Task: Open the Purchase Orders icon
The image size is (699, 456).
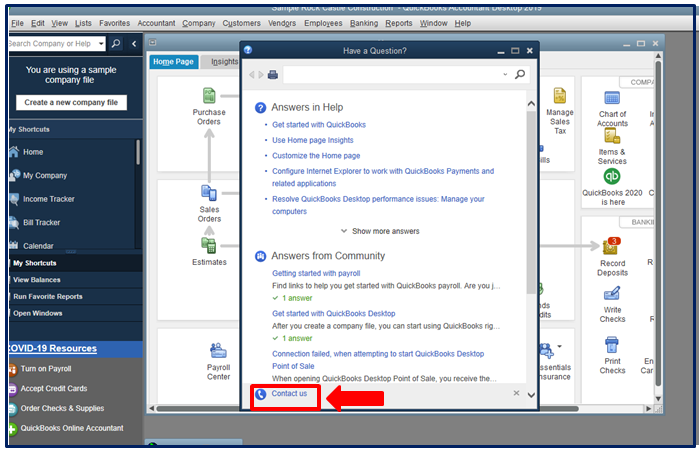Action: 209,95
